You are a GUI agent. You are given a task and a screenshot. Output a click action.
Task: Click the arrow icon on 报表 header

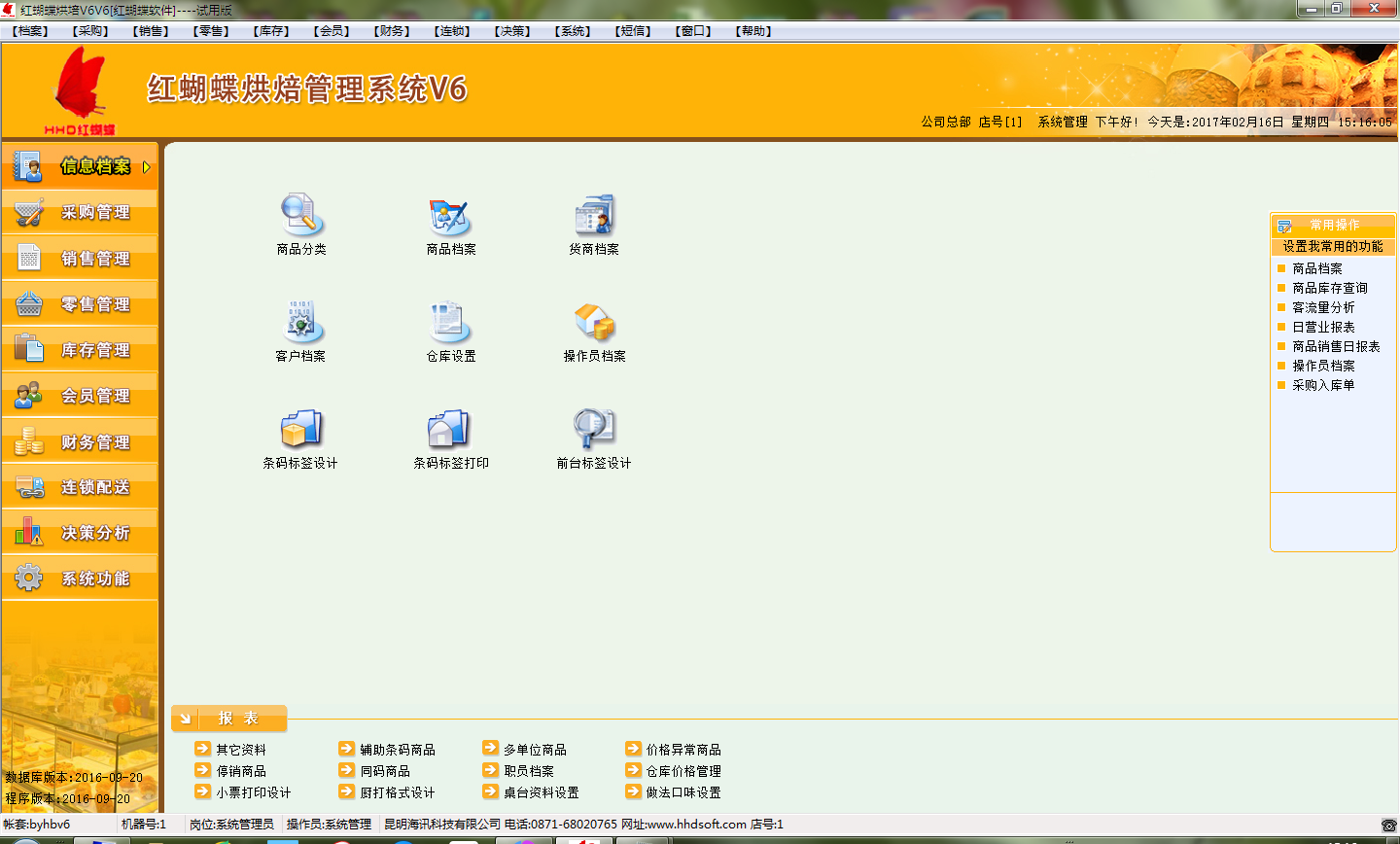point(185,719)
